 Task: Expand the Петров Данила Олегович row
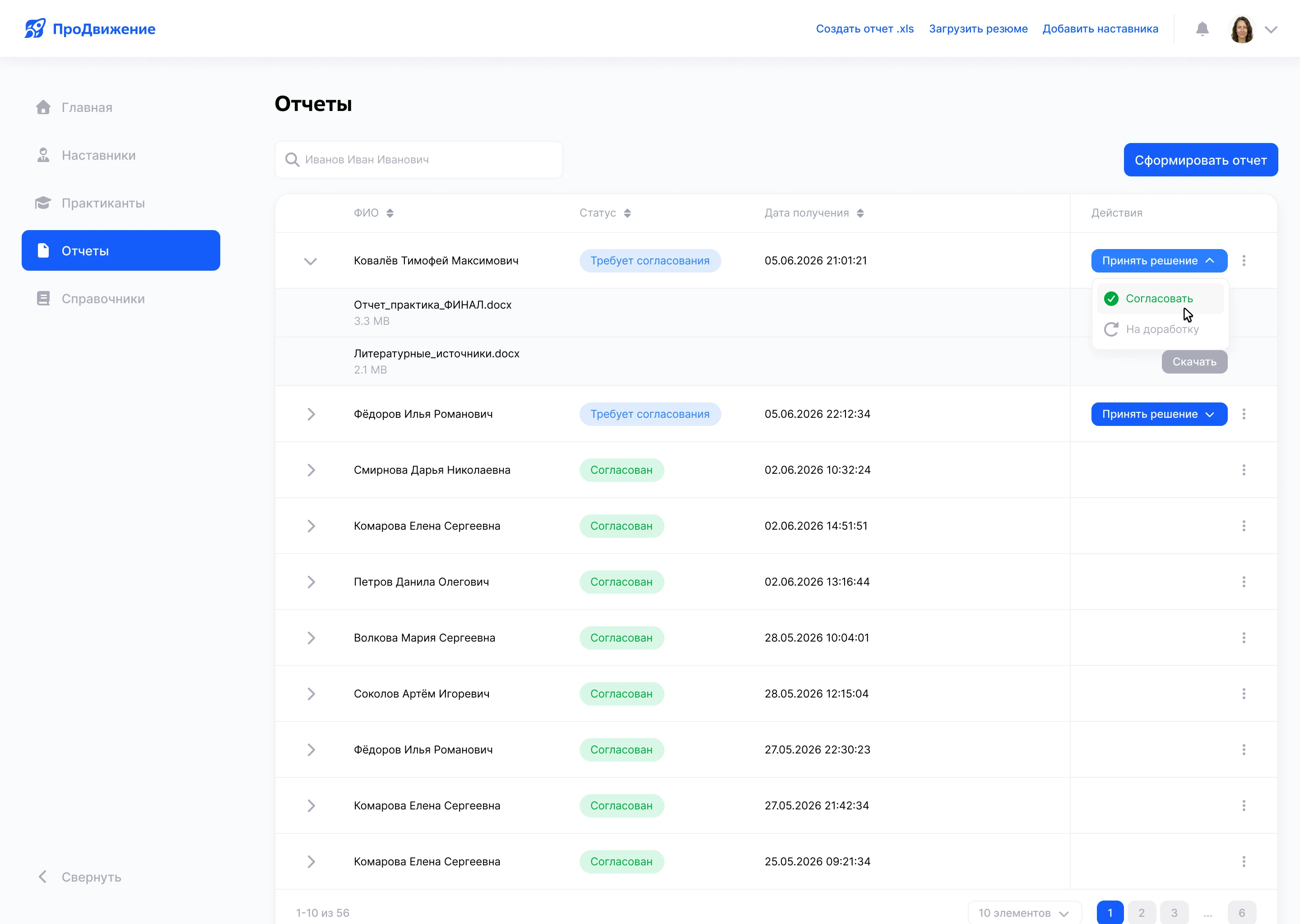click(311, 582)
